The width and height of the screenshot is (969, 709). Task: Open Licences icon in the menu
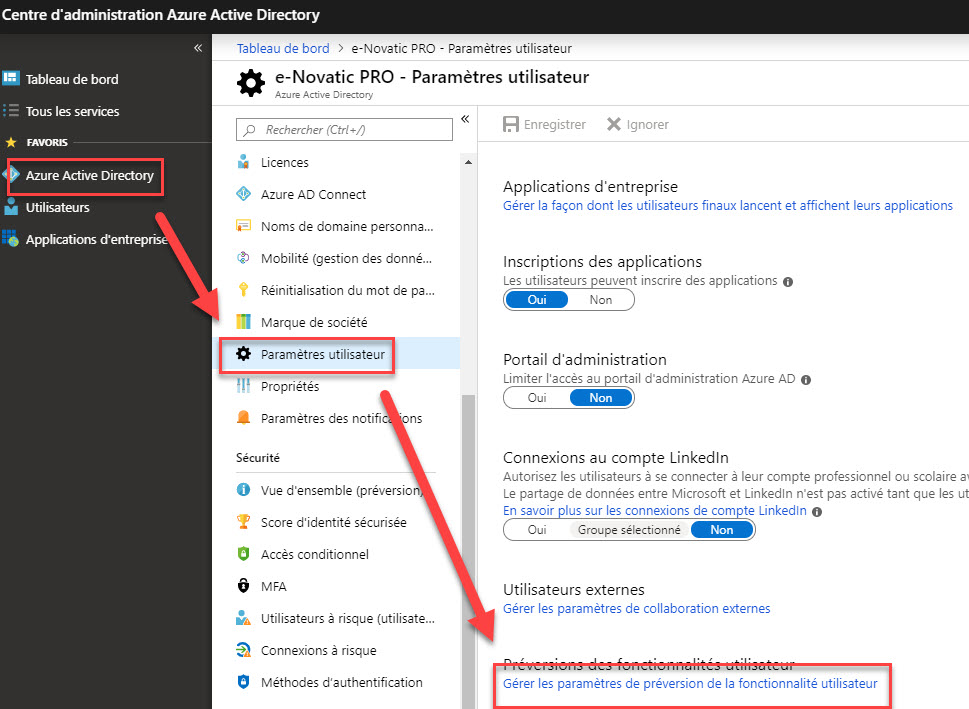pyautogui.click(x=243, y=162)
